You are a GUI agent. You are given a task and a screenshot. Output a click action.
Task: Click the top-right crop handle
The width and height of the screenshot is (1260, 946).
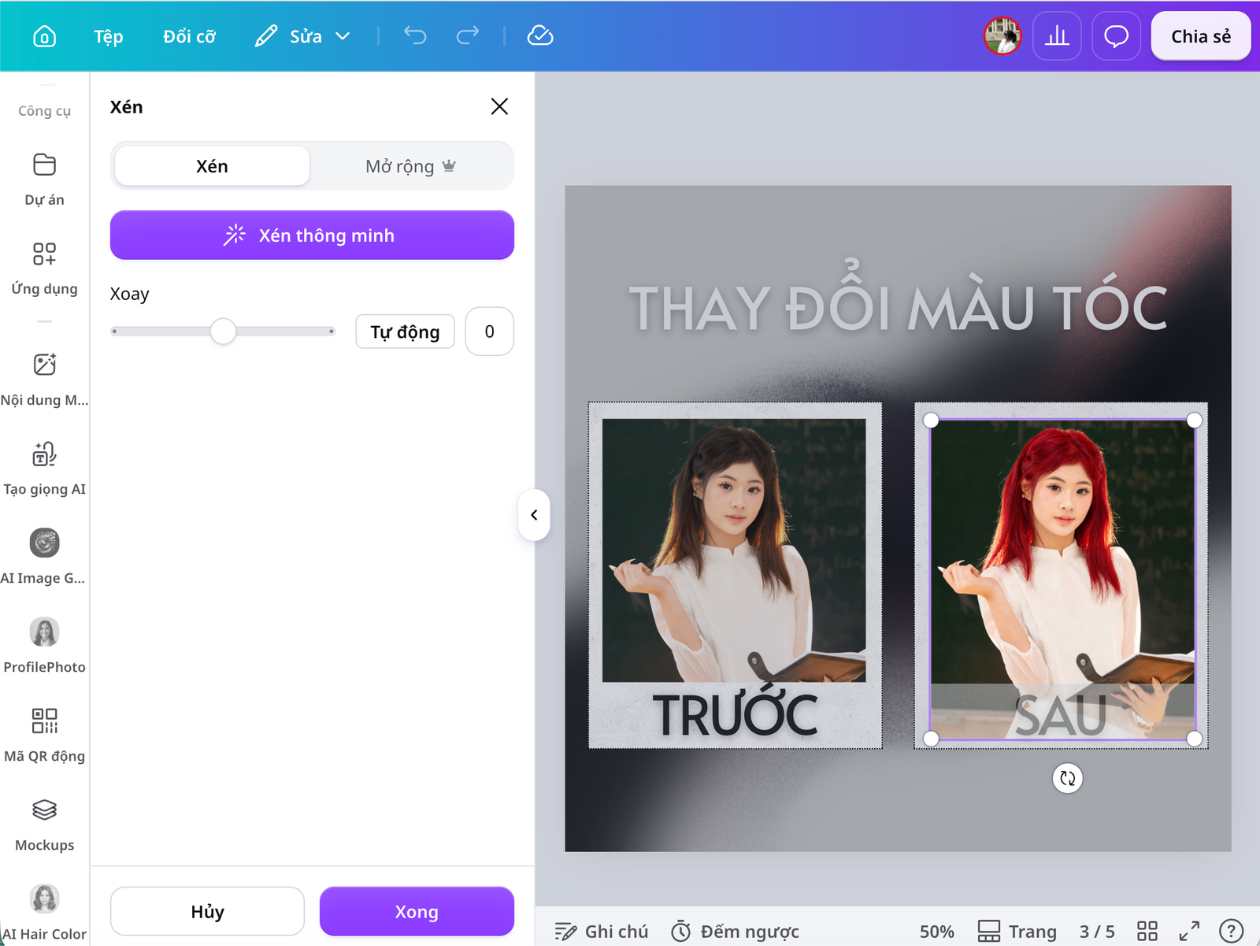1194,420
